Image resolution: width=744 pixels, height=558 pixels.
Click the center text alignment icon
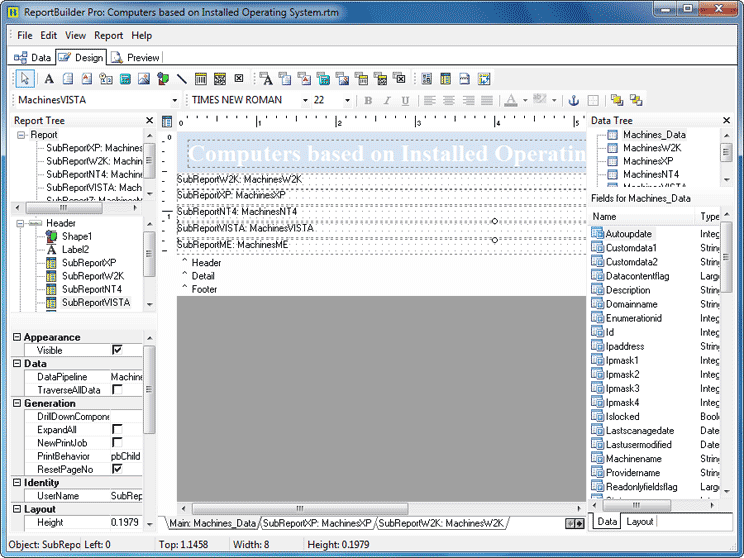[448, 101]
